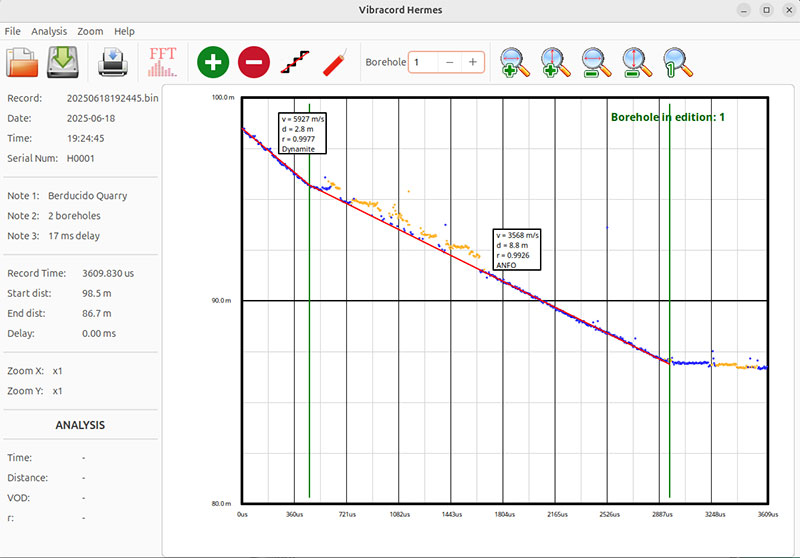
Task: Click the green plus circle icon
Action: tap(212, 62)
